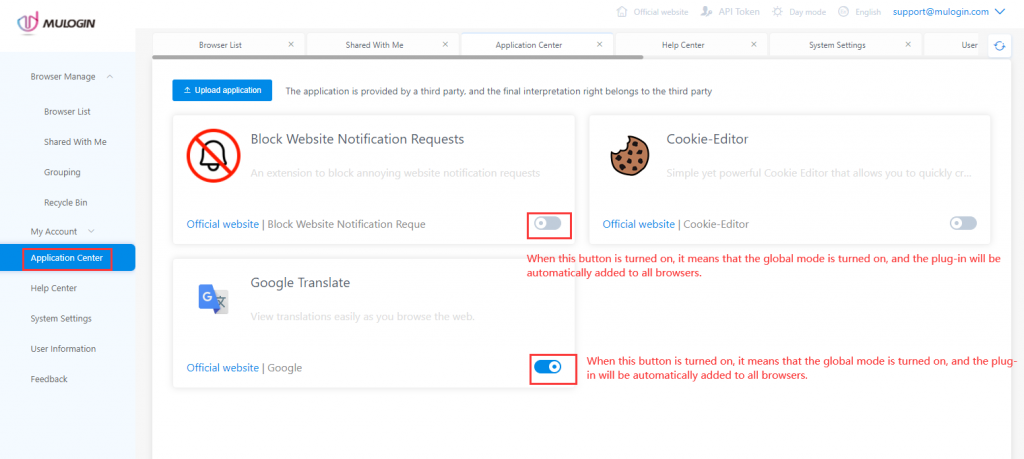Click the horizontal tab scrollbar

(398, 57)
